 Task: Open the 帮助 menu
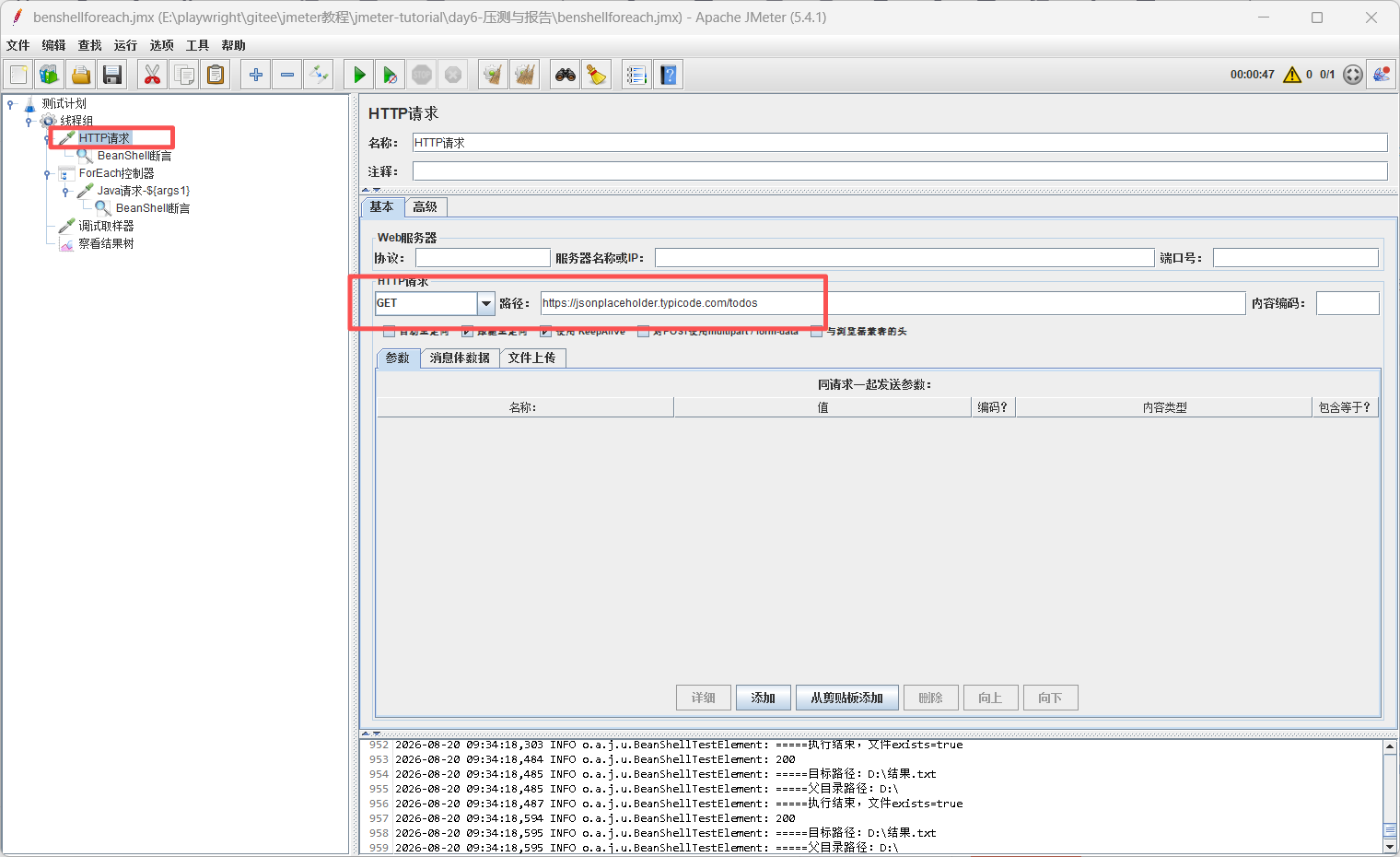click(x=233, y=45)
